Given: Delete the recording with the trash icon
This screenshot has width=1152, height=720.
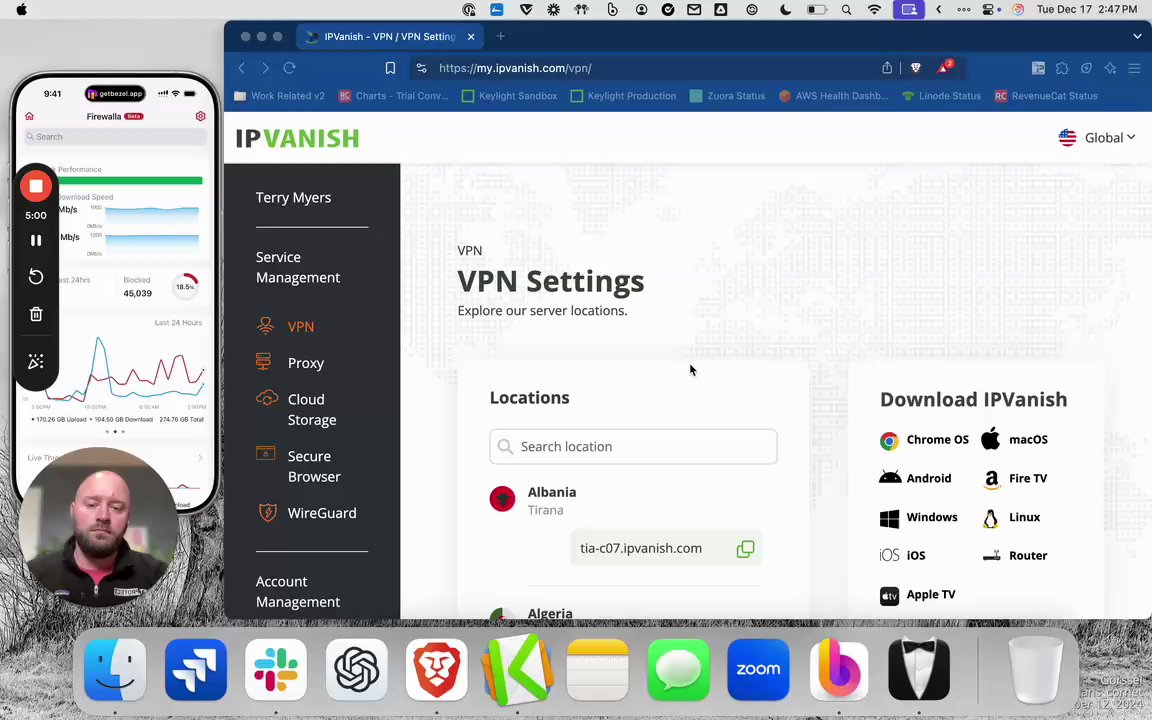Looking at the screenshot, I should [35, 314].
